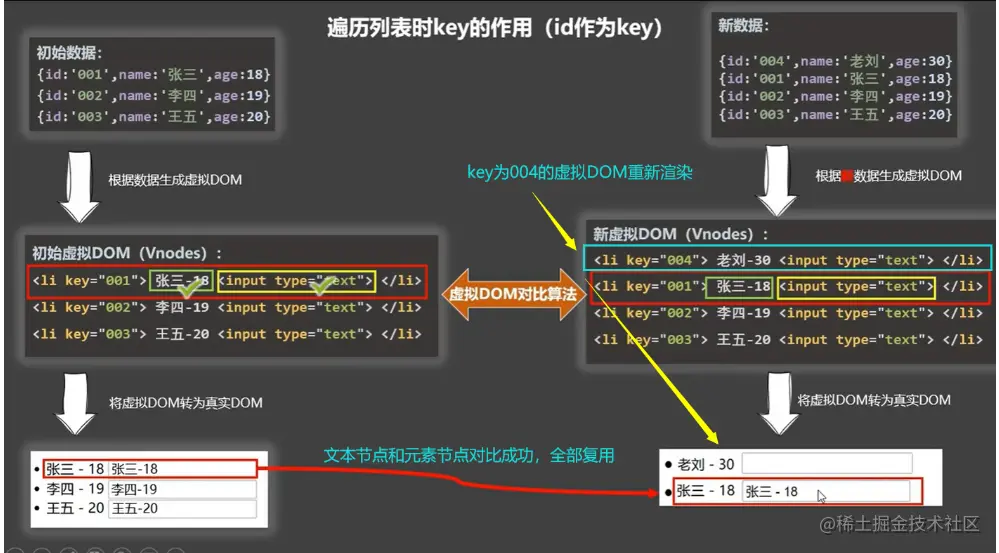Select the "新虚拟DOM（Vnodes）:" heading
Screen dimensions: 999x553
point(681,234)
